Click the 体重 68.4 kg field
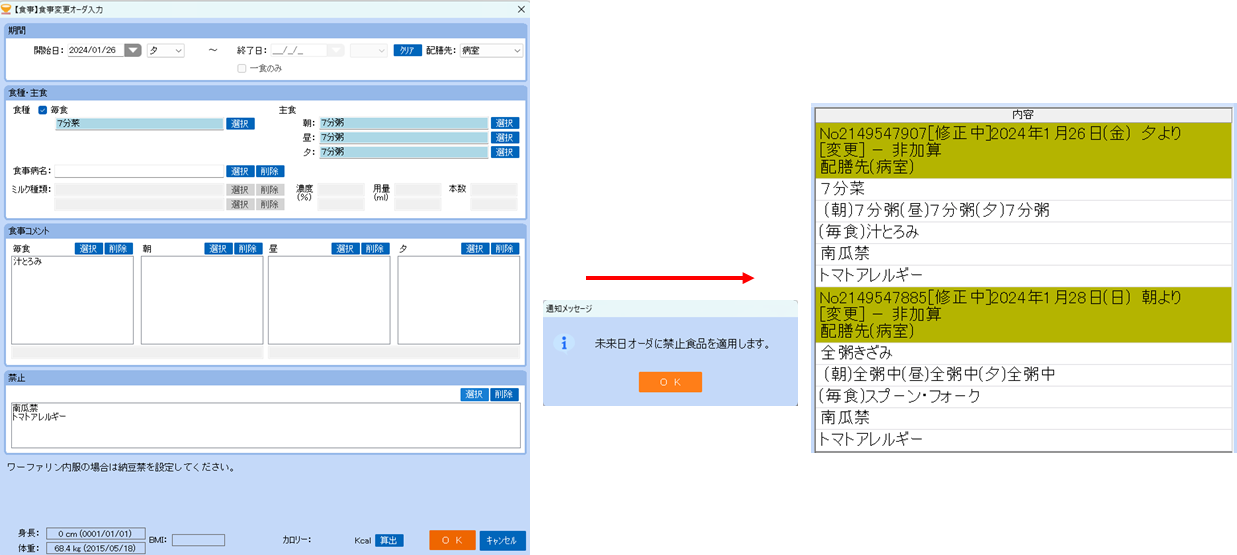Image resolution: width=1237 pixels, height=555 pixels. point(96,546)
